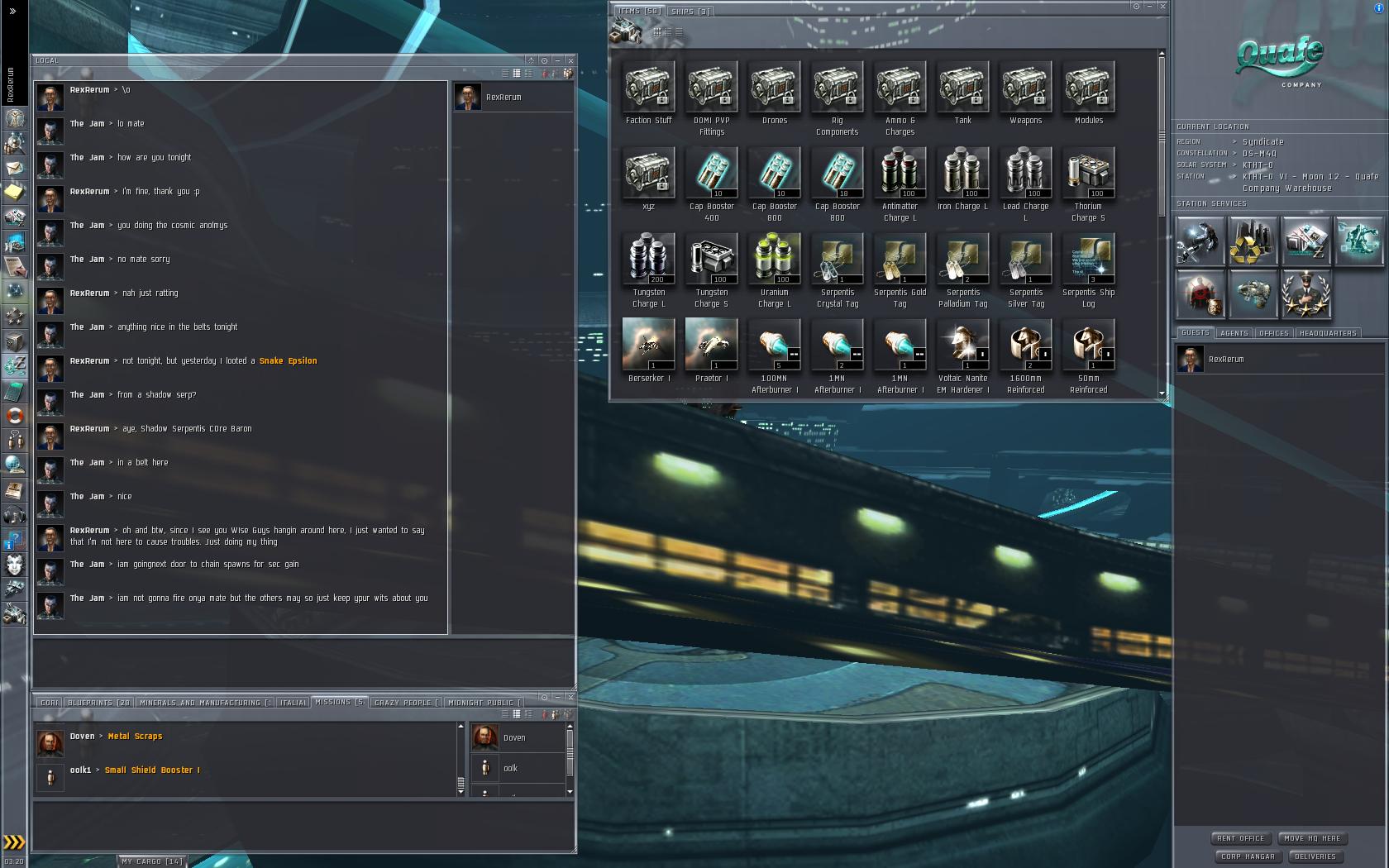Open the calculator icon in sidebar

14,391
